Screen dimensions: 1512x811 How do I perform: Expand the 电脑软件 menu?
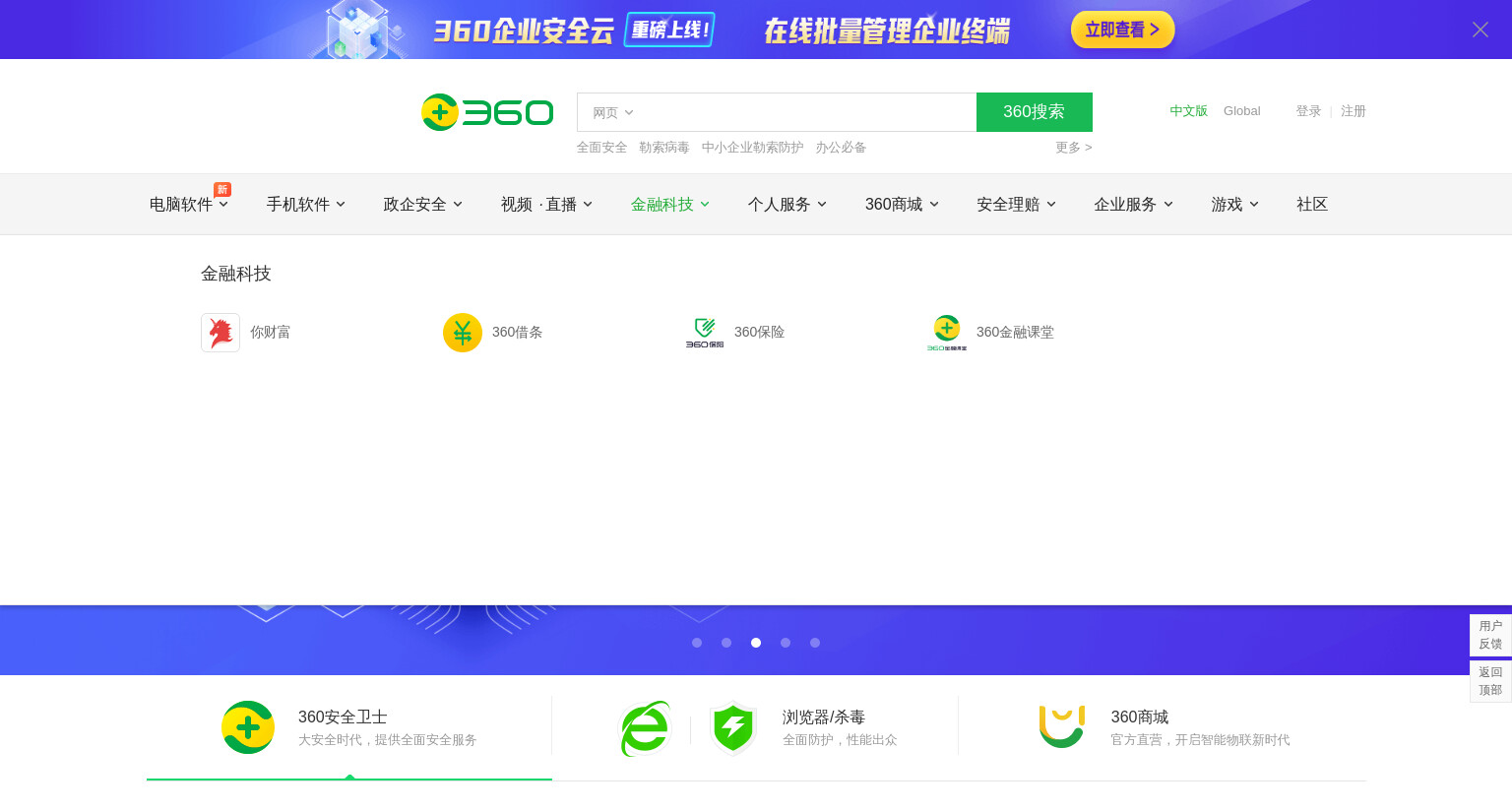(x=189, y=204)
